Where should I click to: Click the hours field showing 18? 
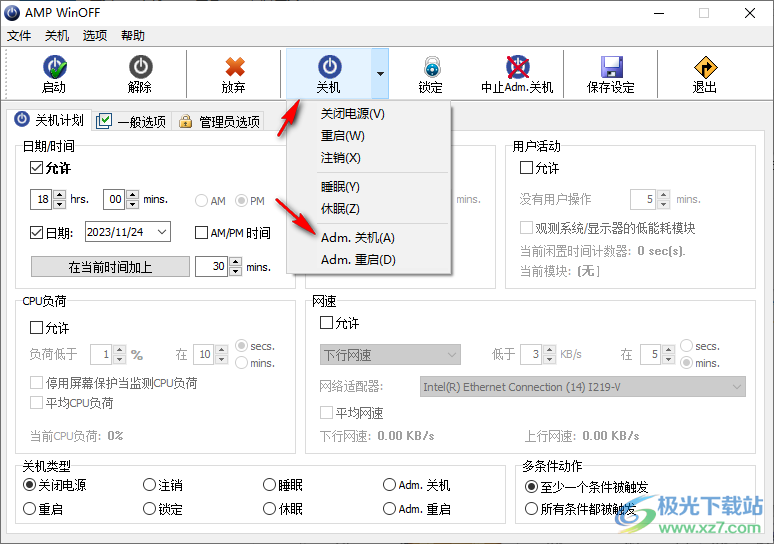pos(41,199)
